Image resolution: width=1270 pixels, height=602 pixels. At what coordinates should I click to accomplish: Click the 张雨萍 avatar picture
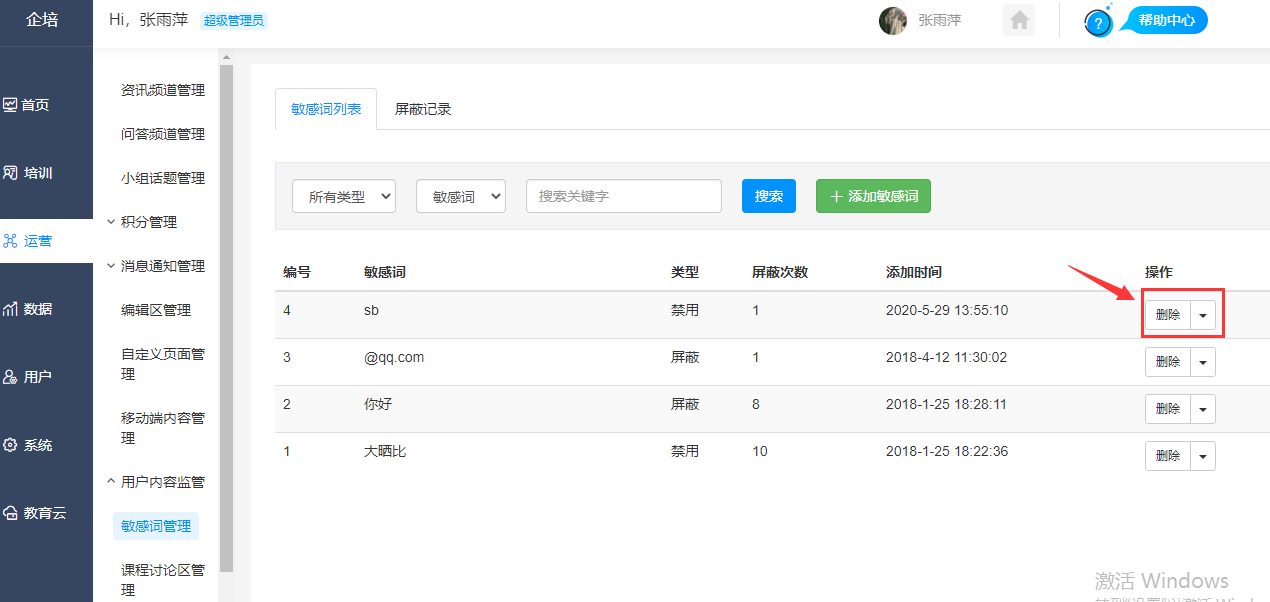pos(893,20)
